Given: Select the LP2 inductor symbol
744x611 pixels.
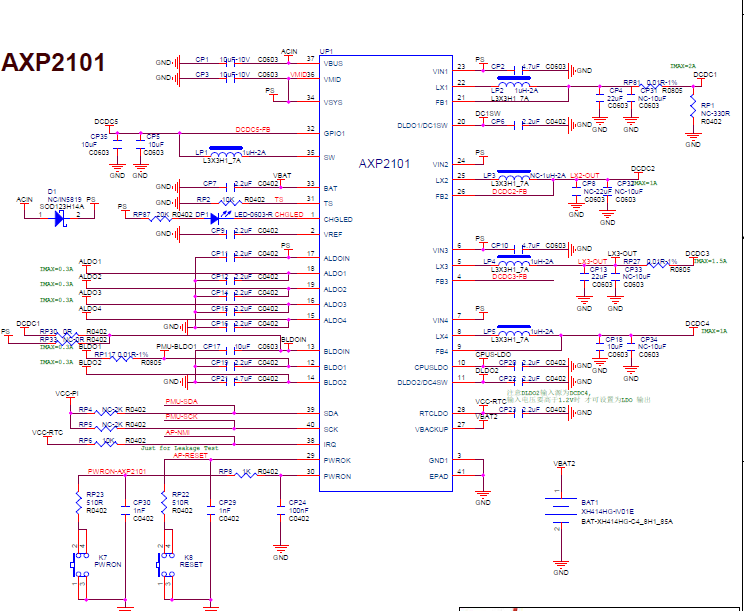Looking at the screenshot, I should (513, 83).
